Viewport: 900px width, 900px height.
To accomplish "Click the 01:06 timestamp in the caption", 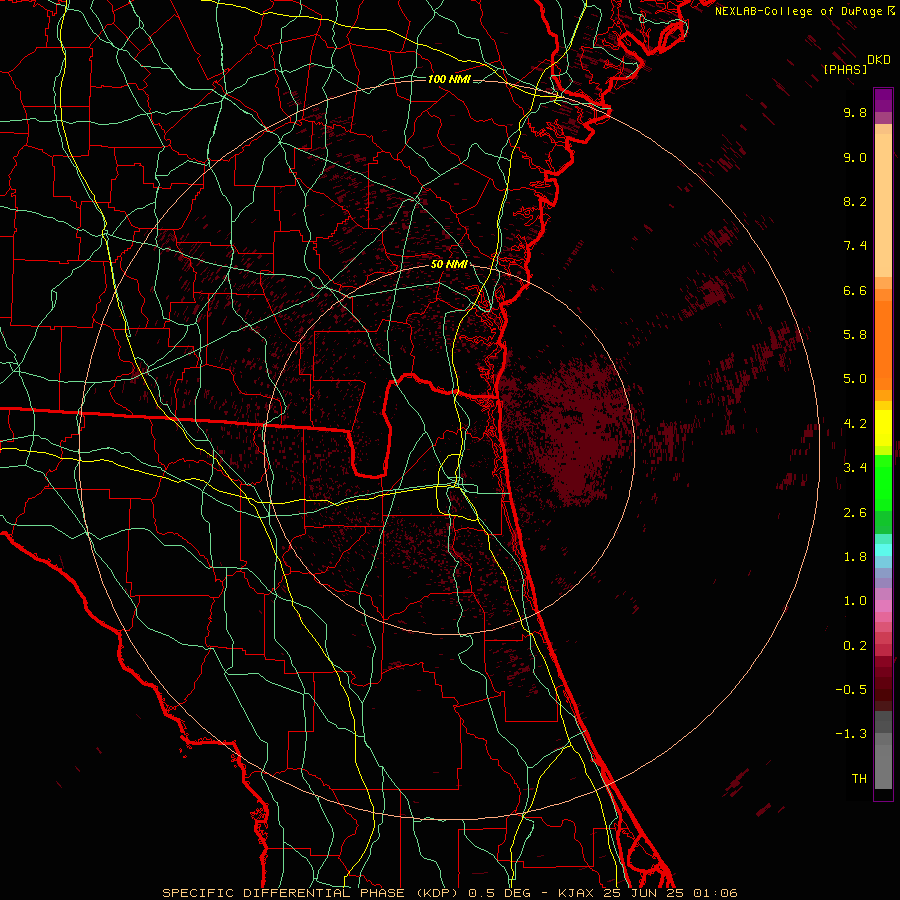I will pos(715,893).
